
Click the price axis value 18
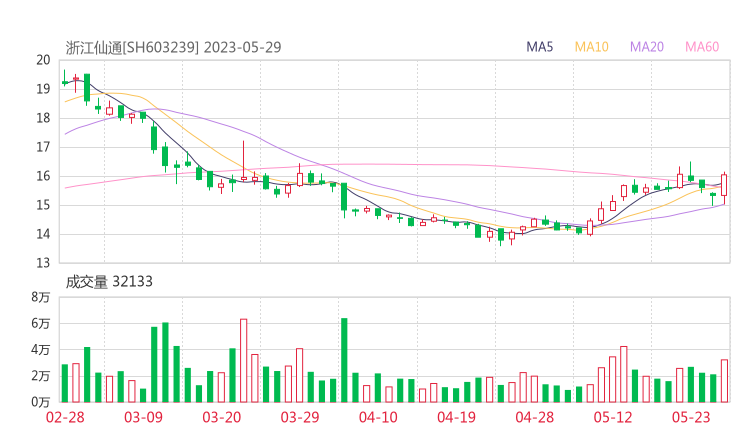point(43,118)
